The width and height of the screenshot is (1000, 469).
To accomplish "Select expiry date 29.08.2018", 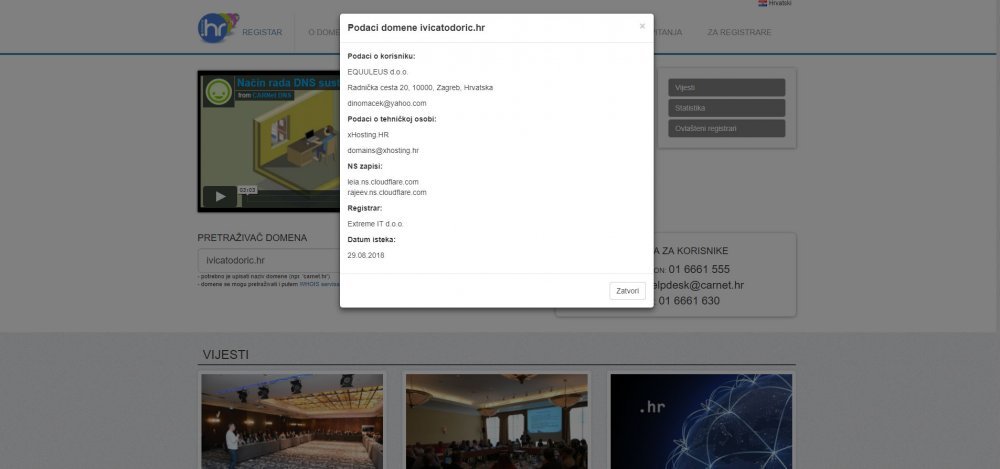I will [x=366, y=255].
